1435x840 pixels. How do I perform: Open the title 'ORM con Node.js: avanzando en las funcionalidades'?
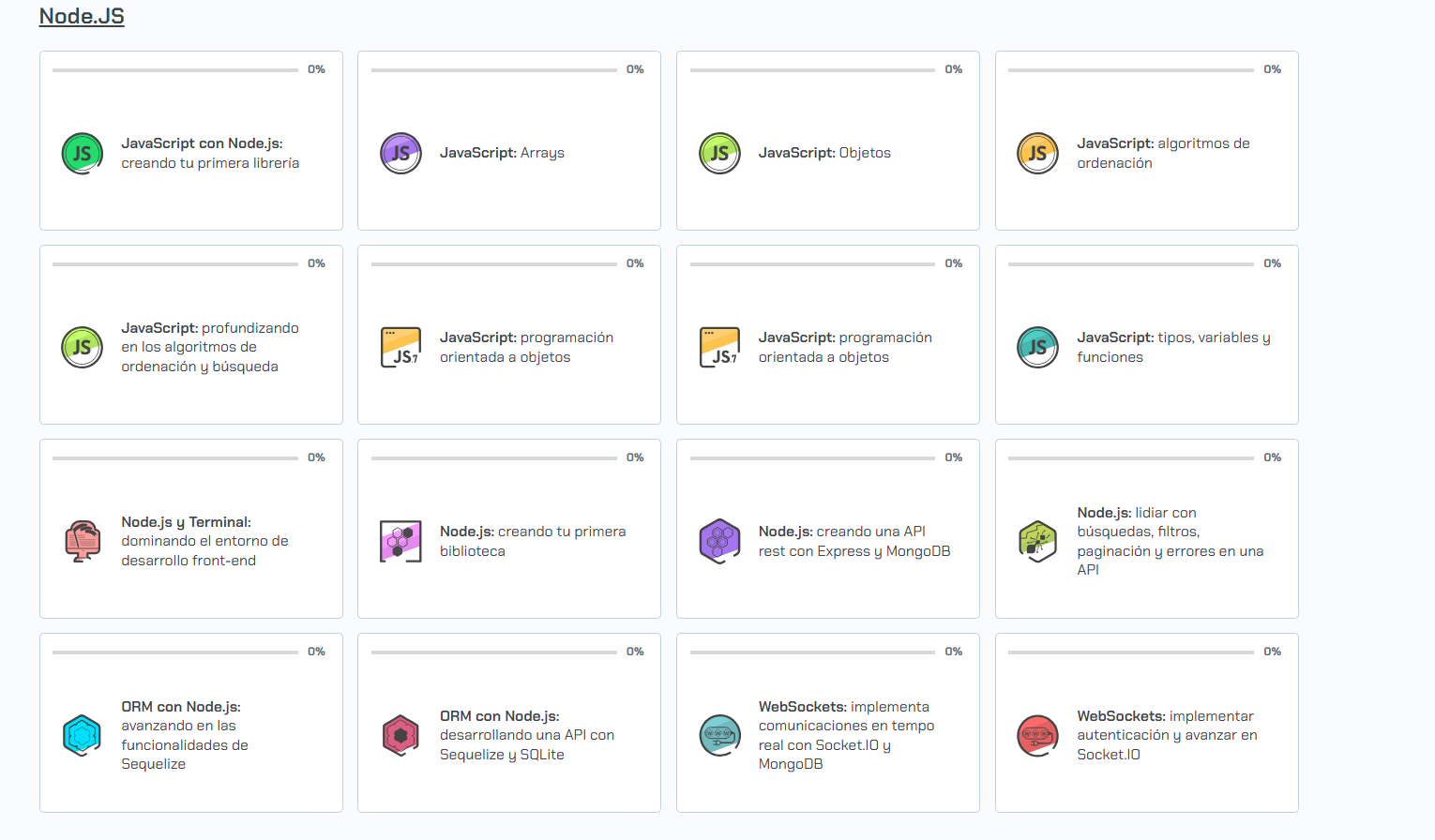tap(185, 735)
